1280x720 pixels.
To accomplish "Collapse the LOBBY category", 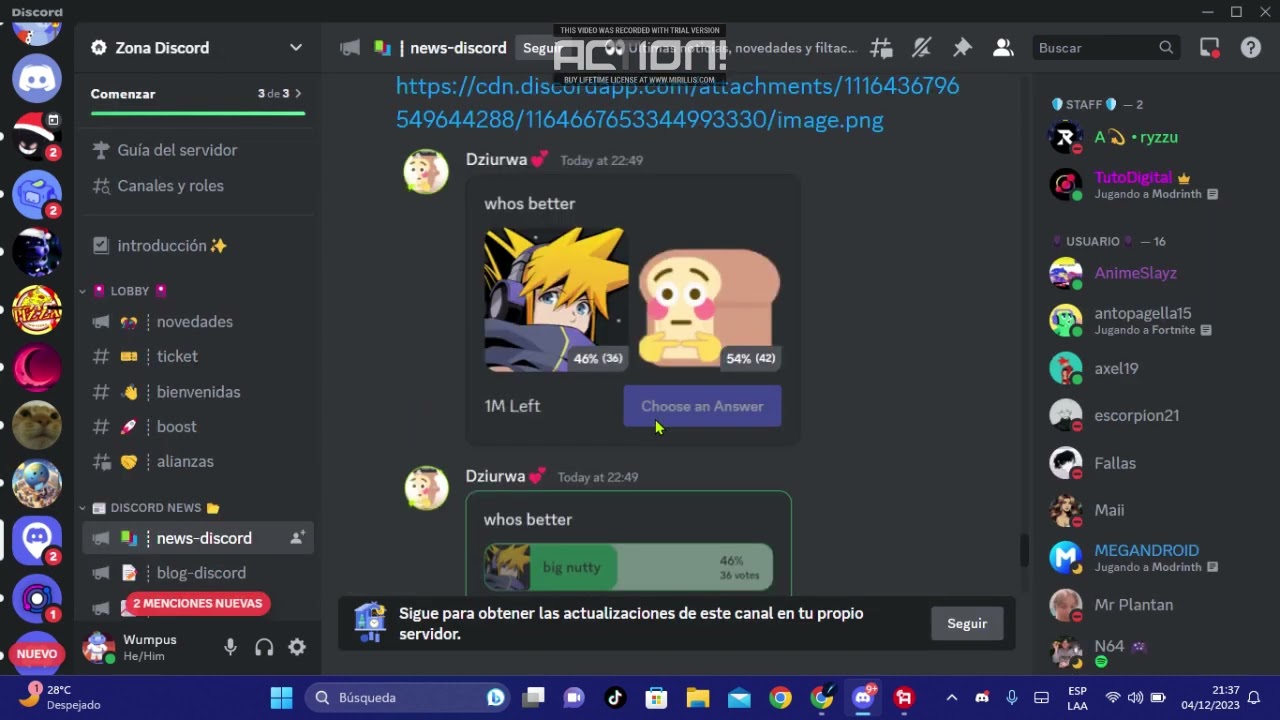I will (129, 291).
